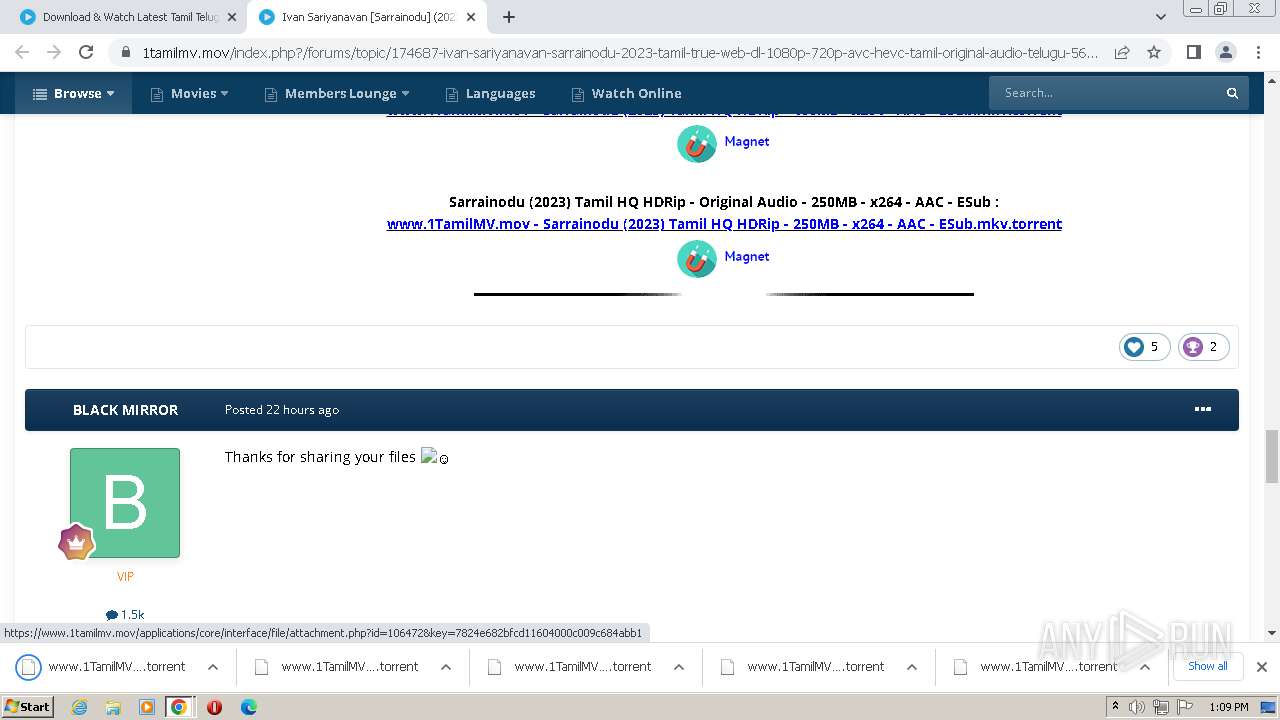Open File Explorer folder from taskbar

(113, 707)
